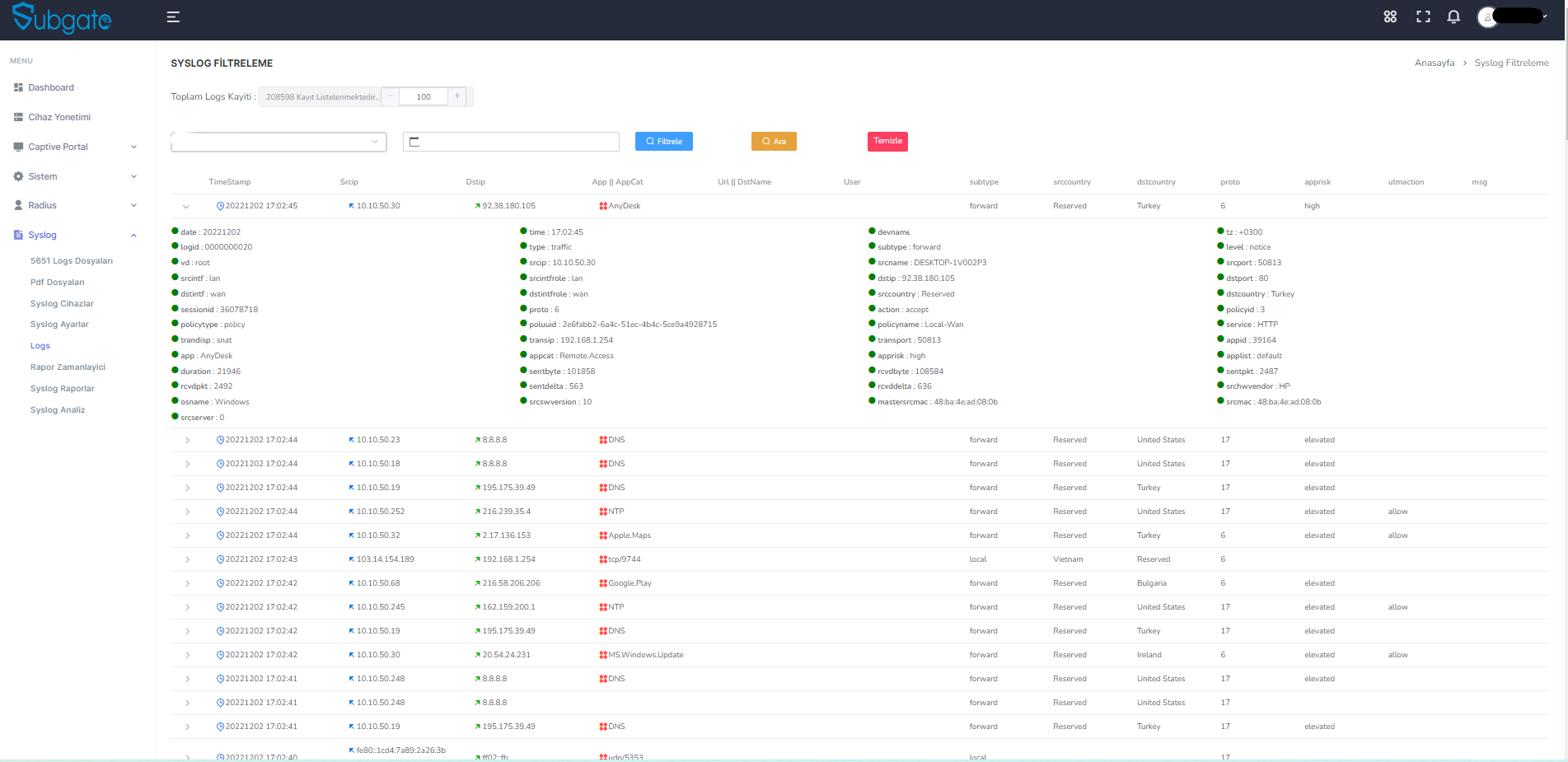Viewport: 1568px width, 762px height.
Task: Open the Syslog Analiz page
Action: tap(57, 409)
